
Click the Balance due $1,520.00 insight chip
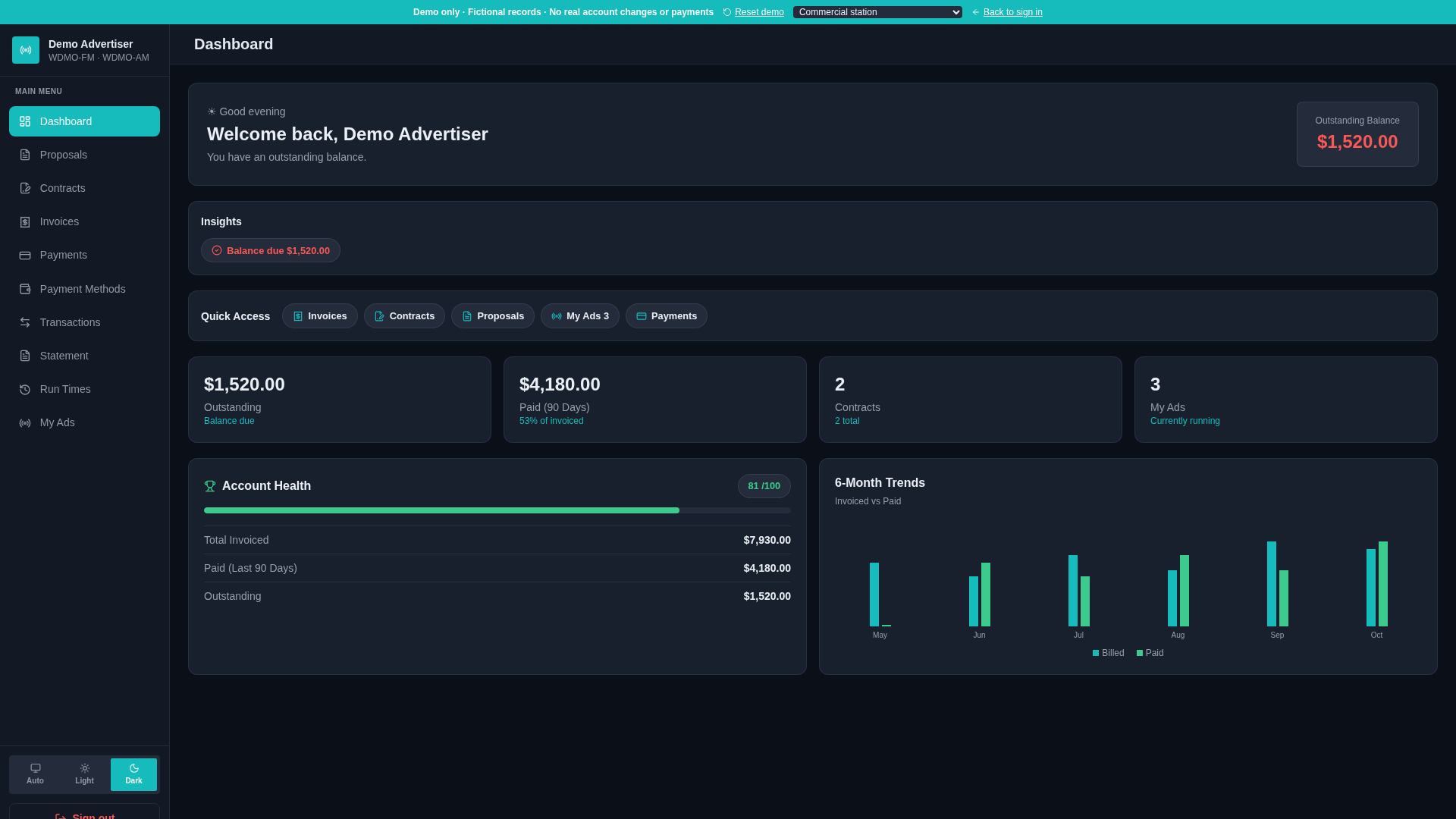[x=271, y=250]
